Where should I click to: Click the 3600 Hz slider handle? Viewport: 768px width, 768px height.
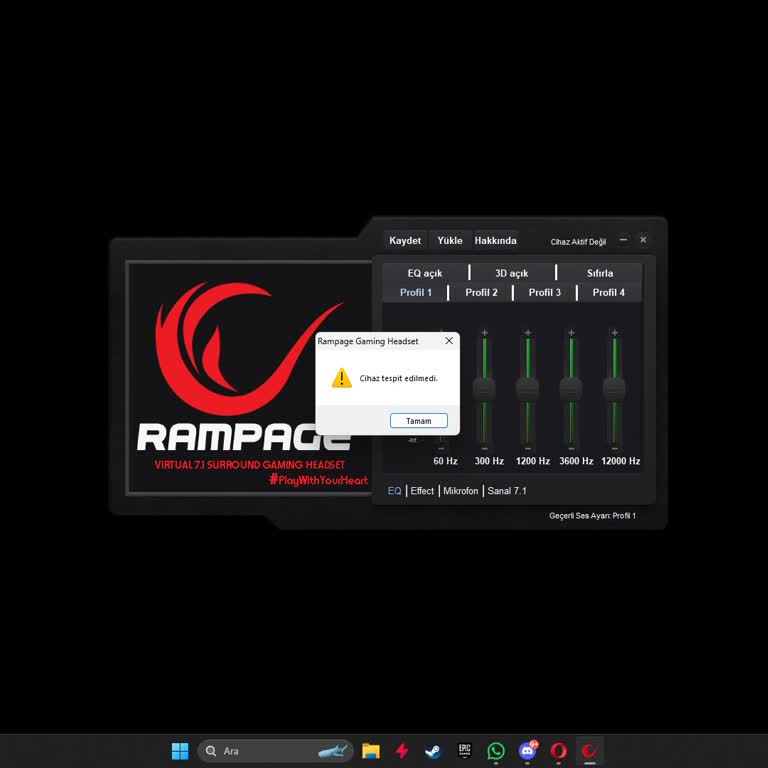(x=571, y=389)
